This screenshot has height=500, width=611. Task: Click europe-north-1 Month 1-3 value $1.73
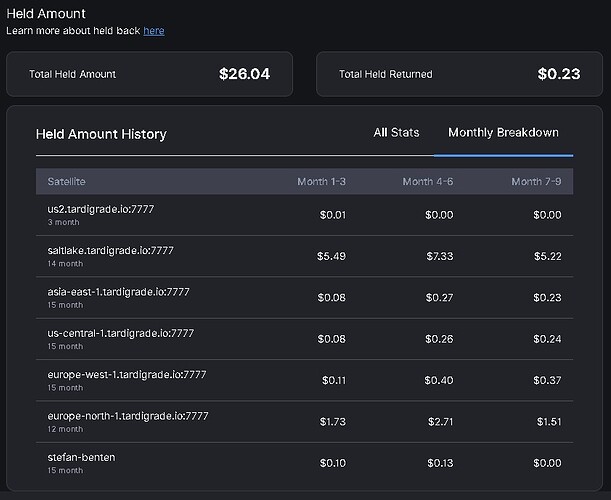[x=333, y=422]
